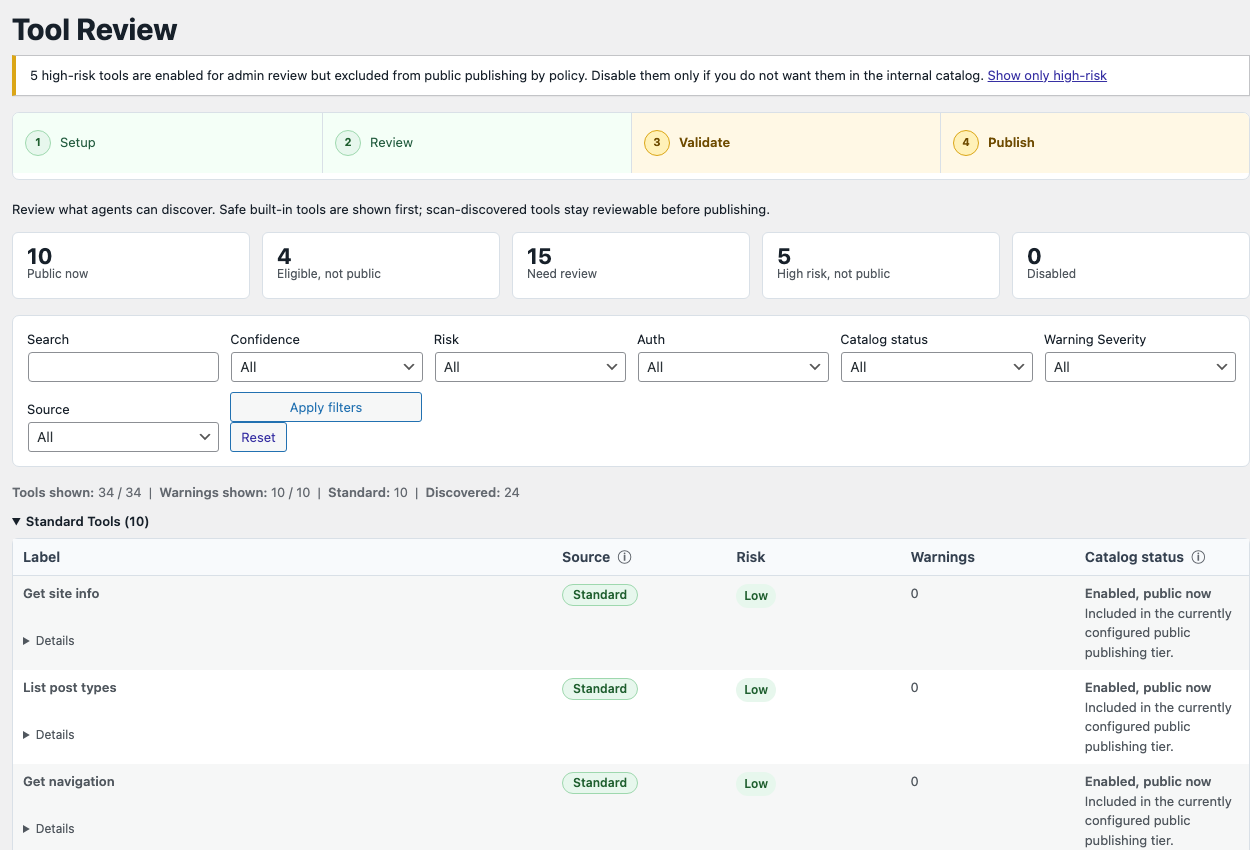The width and height of the screenshot is (1250, 850).
Task: Click the Discovered: 24 count text
Action: pos(472,492)
